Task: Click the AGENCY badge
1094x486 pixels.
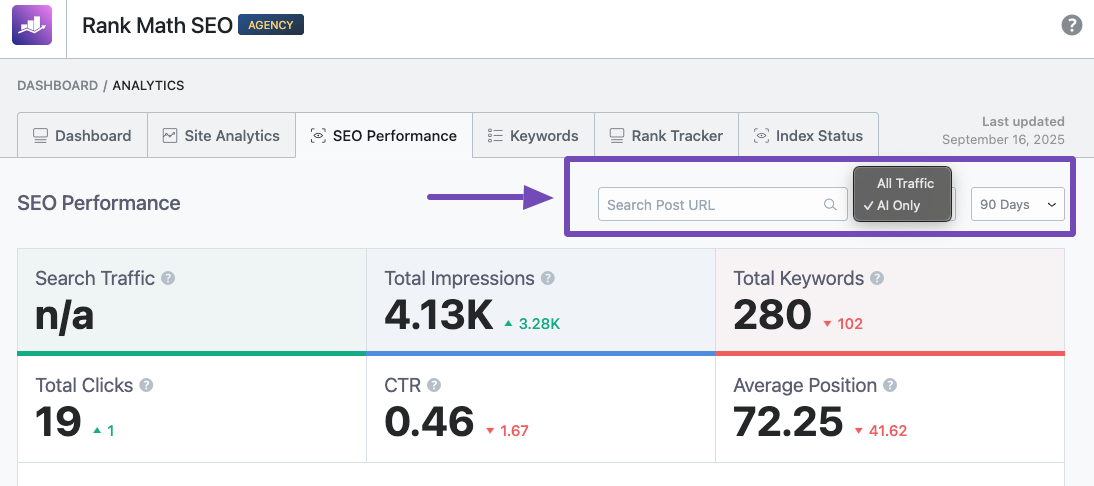Action: click(x=270, y=25)
